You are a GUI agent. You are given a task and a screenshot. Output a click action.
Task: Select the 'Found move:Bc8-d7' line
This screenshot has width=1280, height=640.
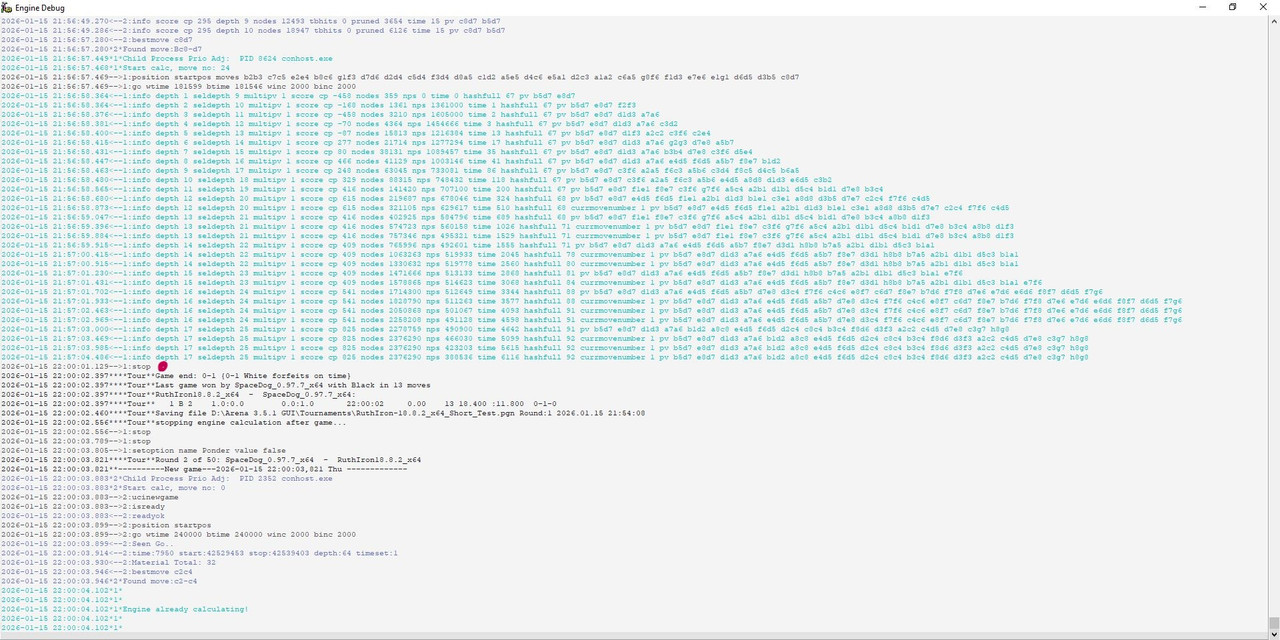point(101,48)
